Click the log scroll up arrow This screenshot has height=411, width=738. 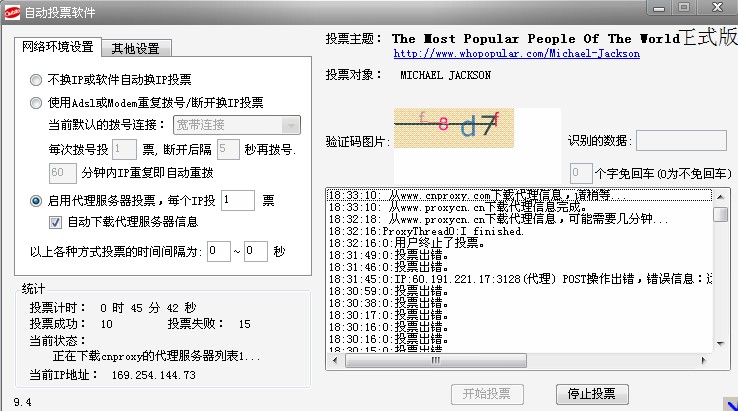tap(720, 196)
